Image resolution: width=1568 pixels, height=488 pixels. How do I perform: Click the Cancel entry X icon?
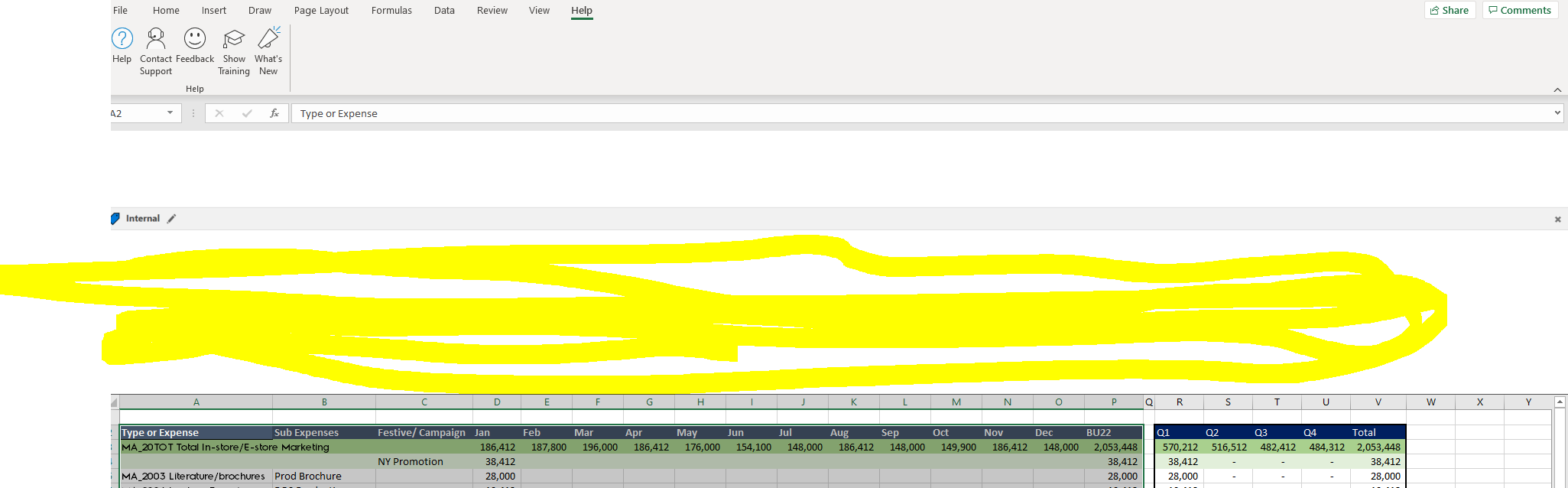(219, 113)
